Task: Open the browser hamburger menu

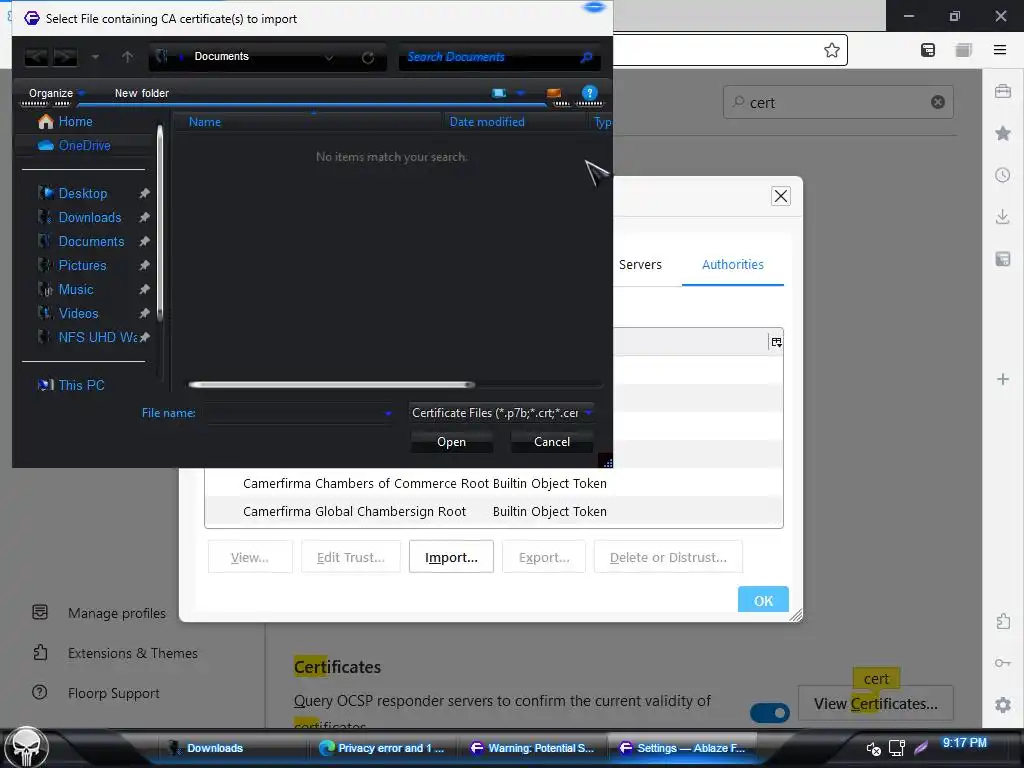Action: coord(1000,50)
